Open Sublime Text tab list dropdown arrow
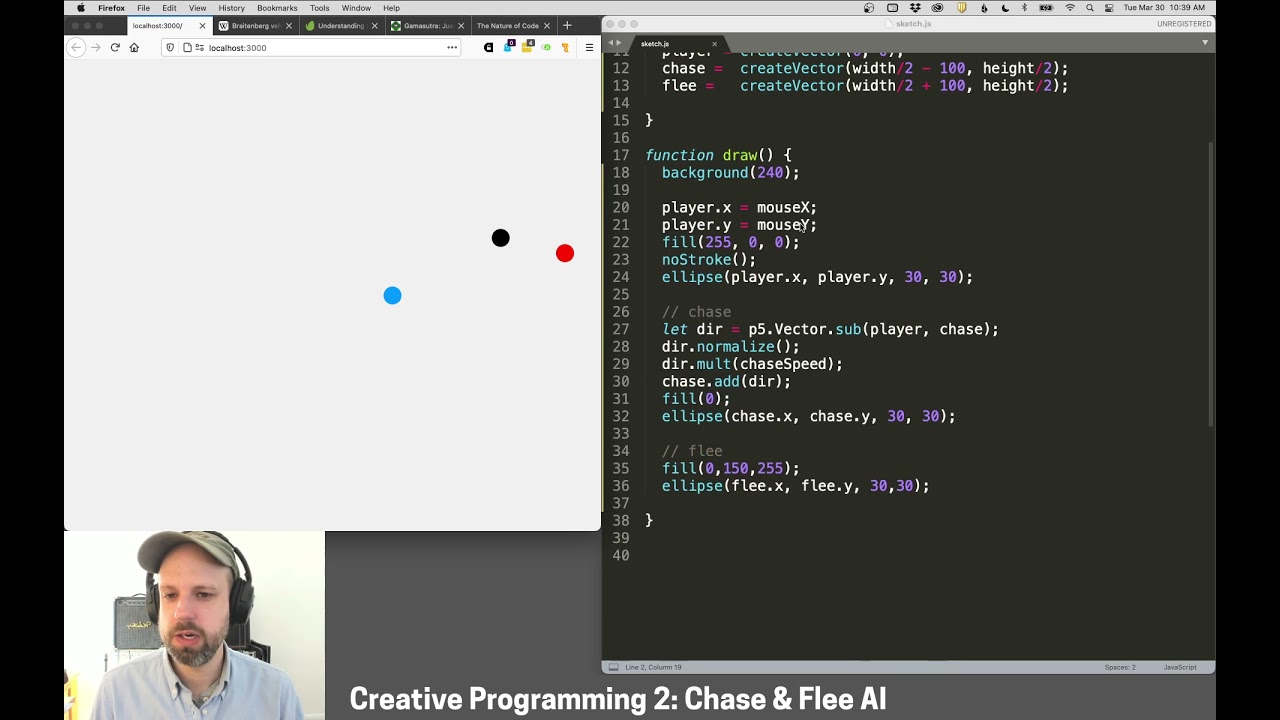Image resolution: width=1280 pixels, height=720 pixels. coord(1205,43)
